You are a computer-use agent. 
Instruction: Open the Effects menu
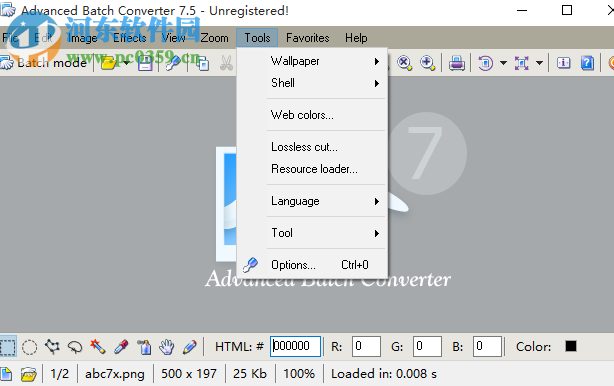[130, 38]
